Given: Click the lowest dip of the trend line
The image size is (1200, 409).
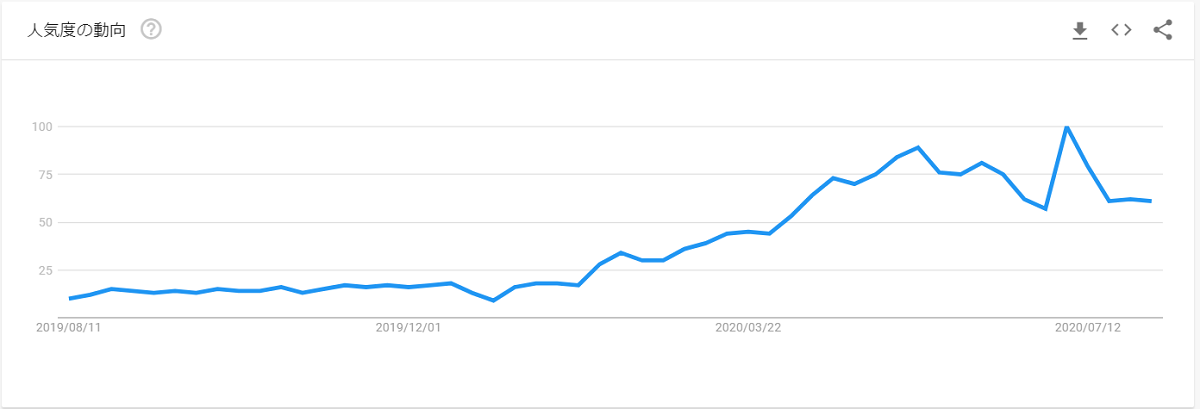Looking at the screenshot, I should coord(493,300).
